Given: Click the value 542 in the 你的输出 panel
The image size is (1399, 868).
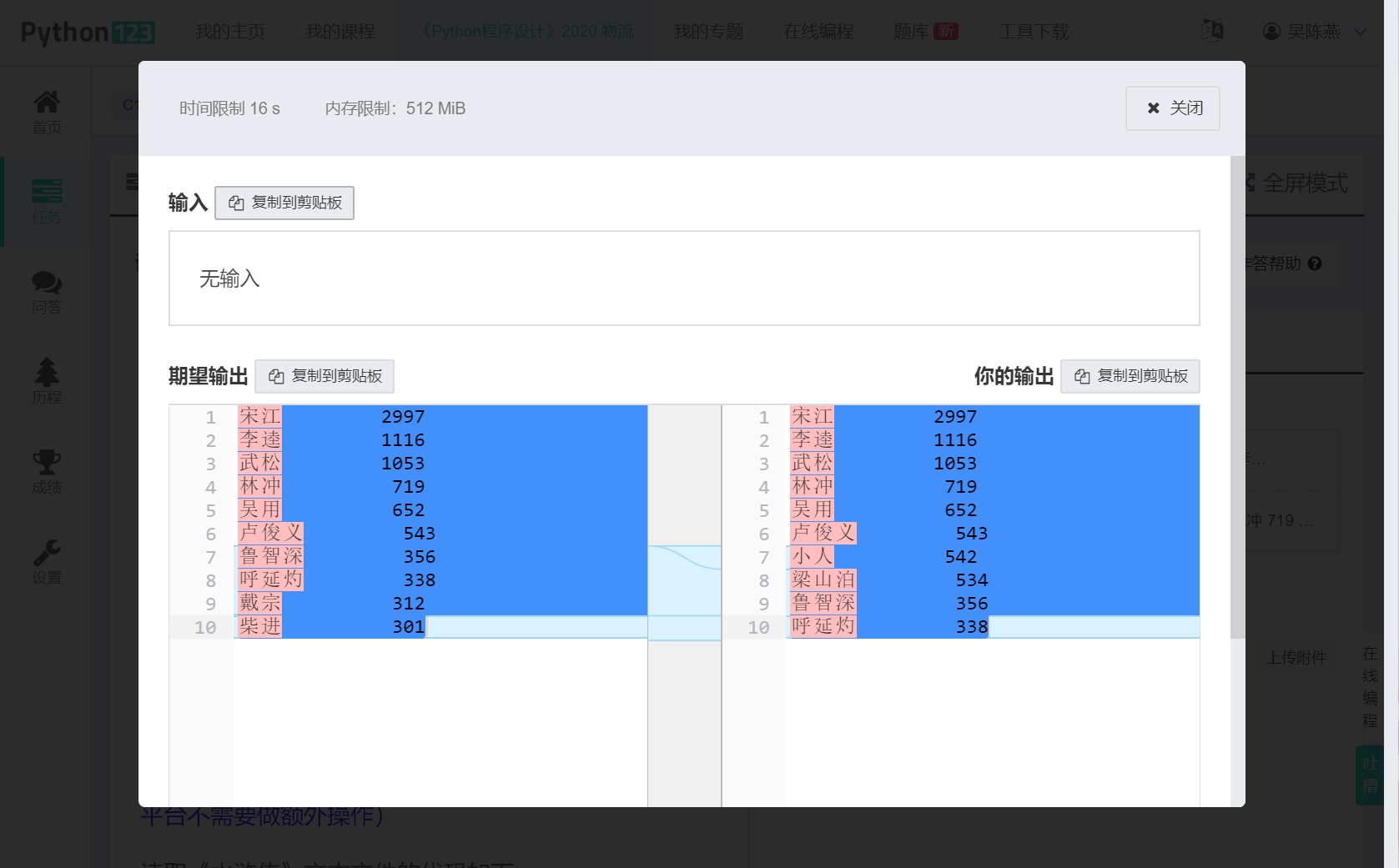Looking at the screenshot, I should click(x=961, y=556).
